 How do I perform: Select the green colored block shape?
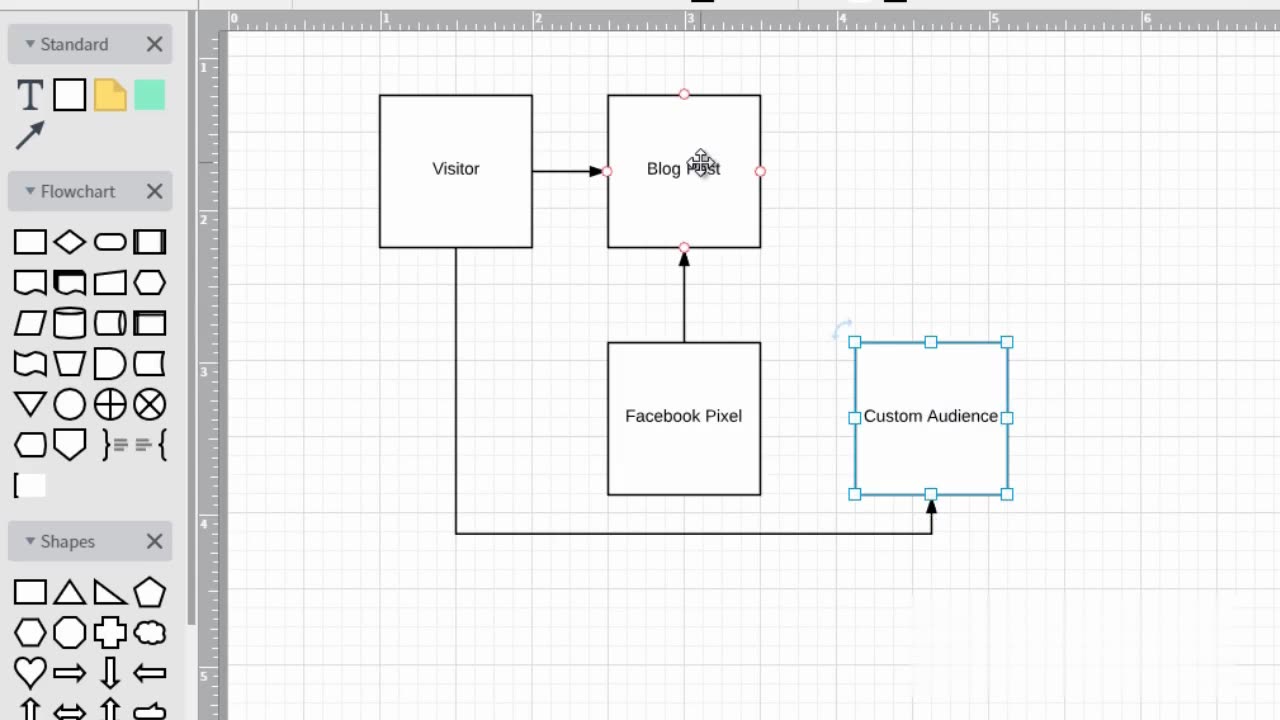coord(149,96)
